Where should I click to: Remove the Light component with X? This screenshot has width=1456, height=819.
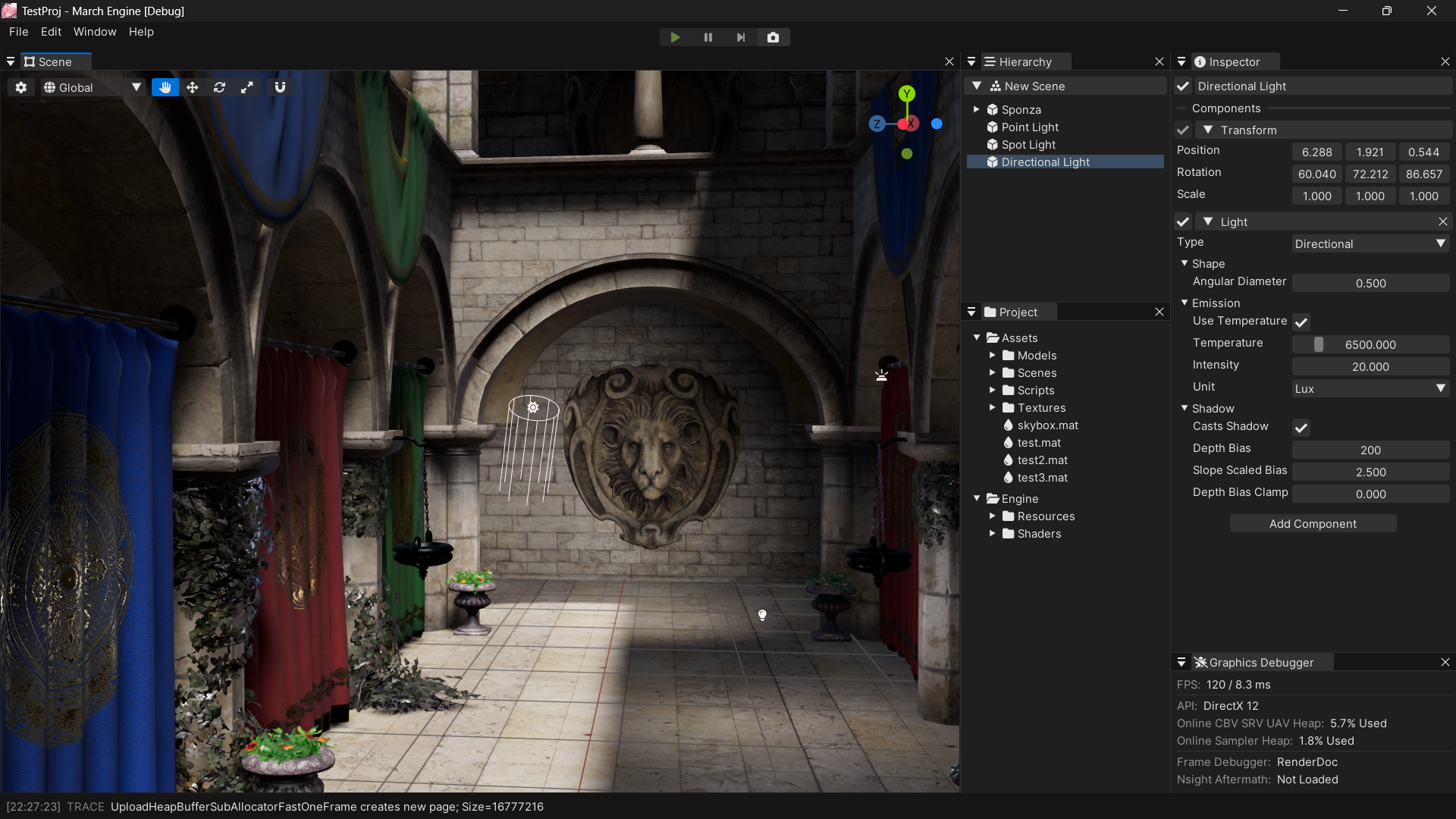pos(1443,221)
